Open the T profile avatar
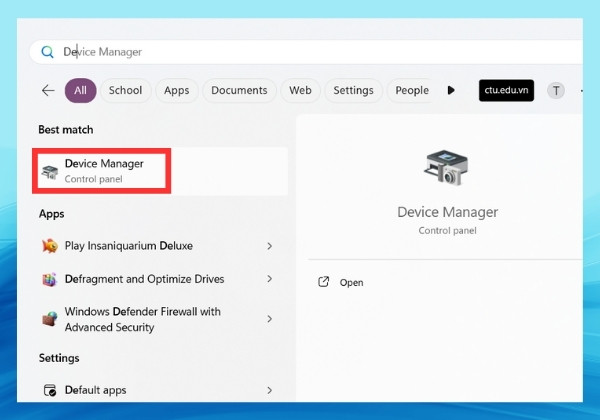The width and height of the screenshot is (600, 420). (556, 91)
